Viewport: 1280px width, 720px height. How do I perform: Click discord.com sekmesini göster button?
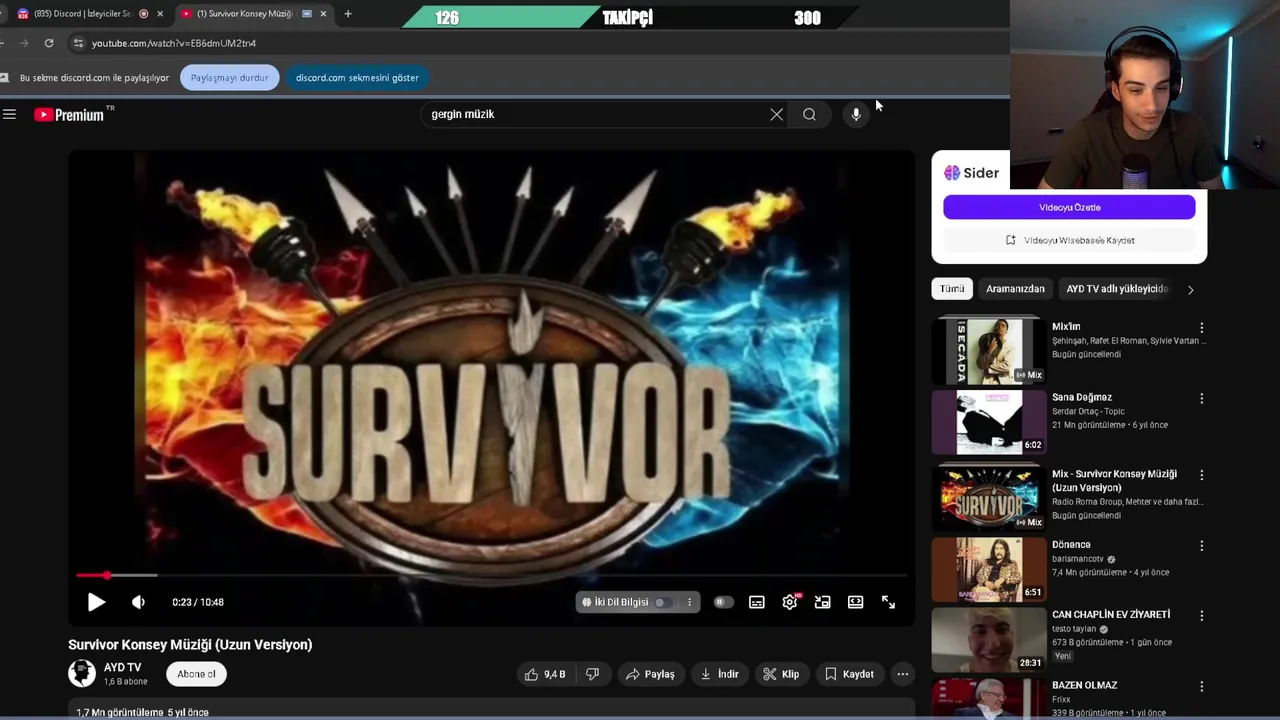point(357,77)
